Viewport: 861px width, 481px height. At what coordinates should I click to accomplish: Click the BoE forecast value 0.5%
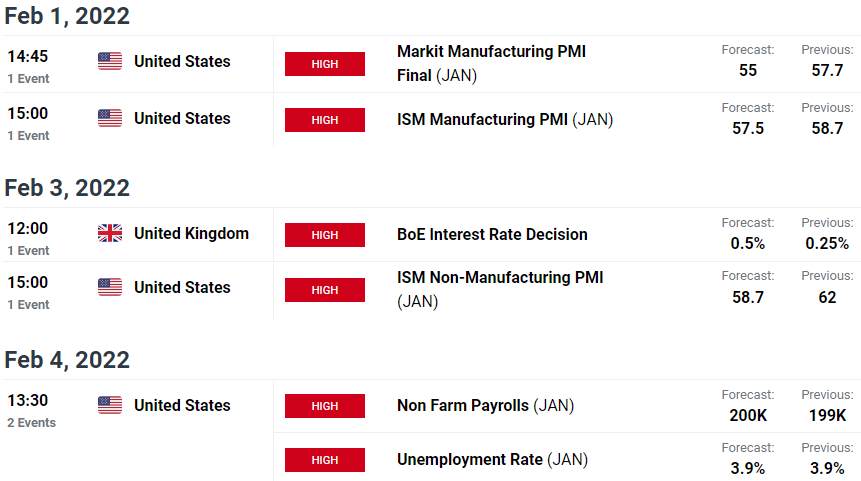pyautogui.click(x=747, y=243)
